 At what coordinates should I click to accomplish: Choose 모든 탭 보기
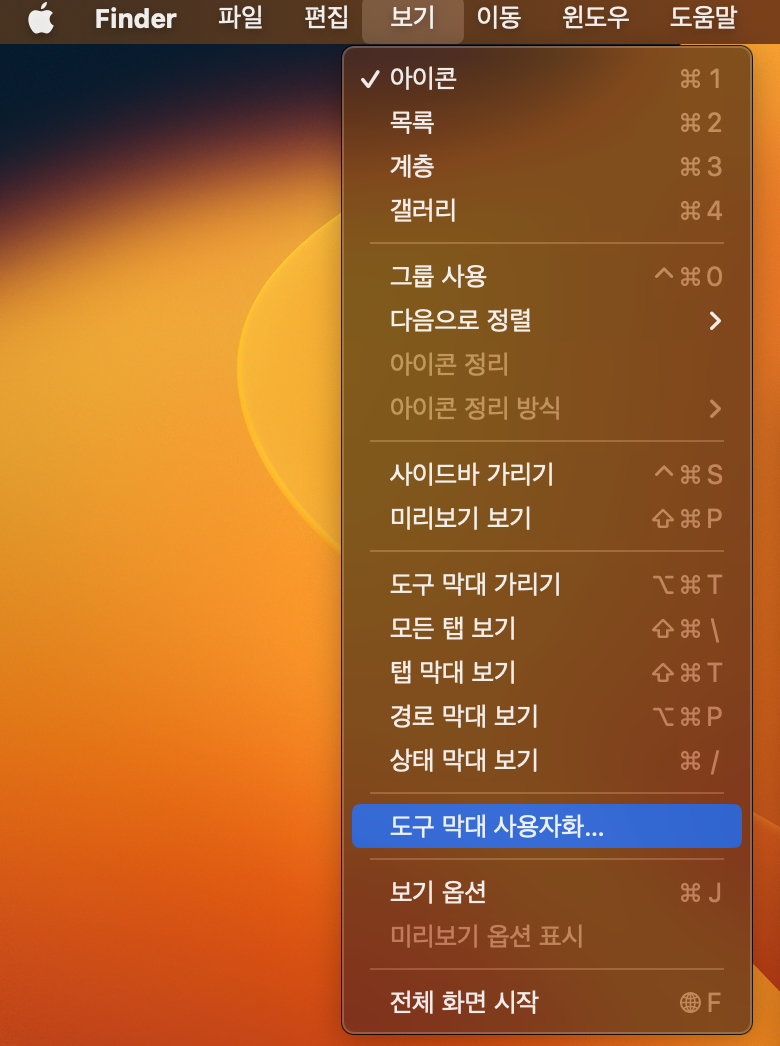[546, 628]
